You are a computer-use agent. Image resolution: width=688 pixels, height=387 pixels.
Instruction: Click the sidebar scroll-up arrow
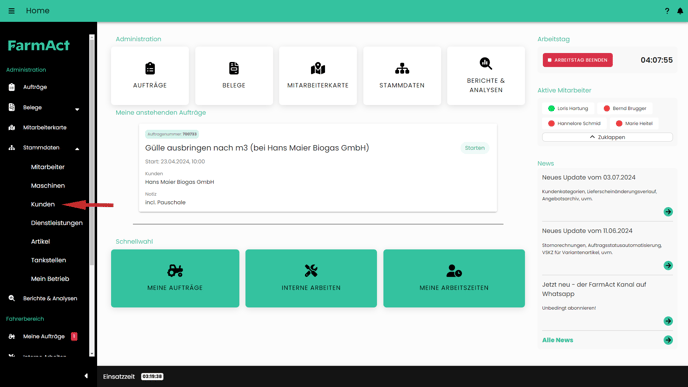click(x=92, y=38)
